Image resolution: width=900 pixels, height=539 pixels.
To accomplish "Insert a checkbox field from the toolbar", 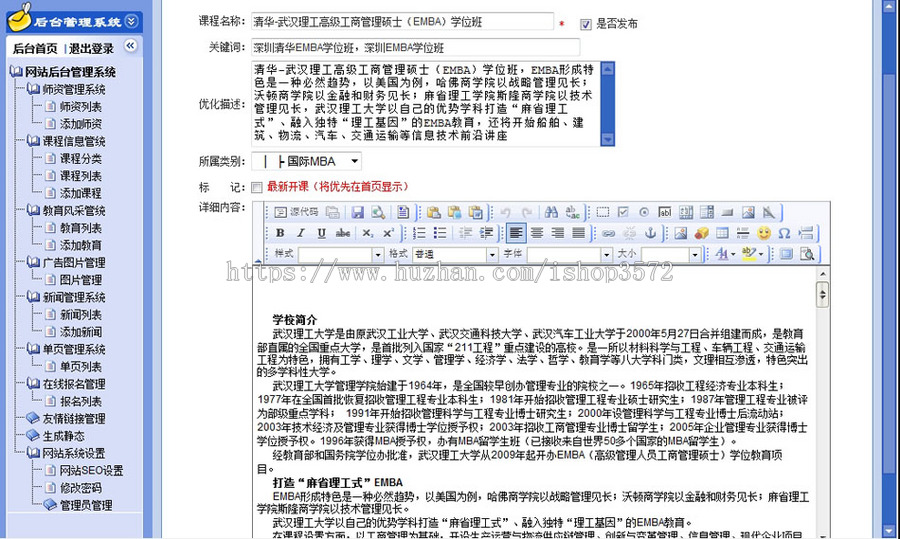I will (x=623, y=212).
